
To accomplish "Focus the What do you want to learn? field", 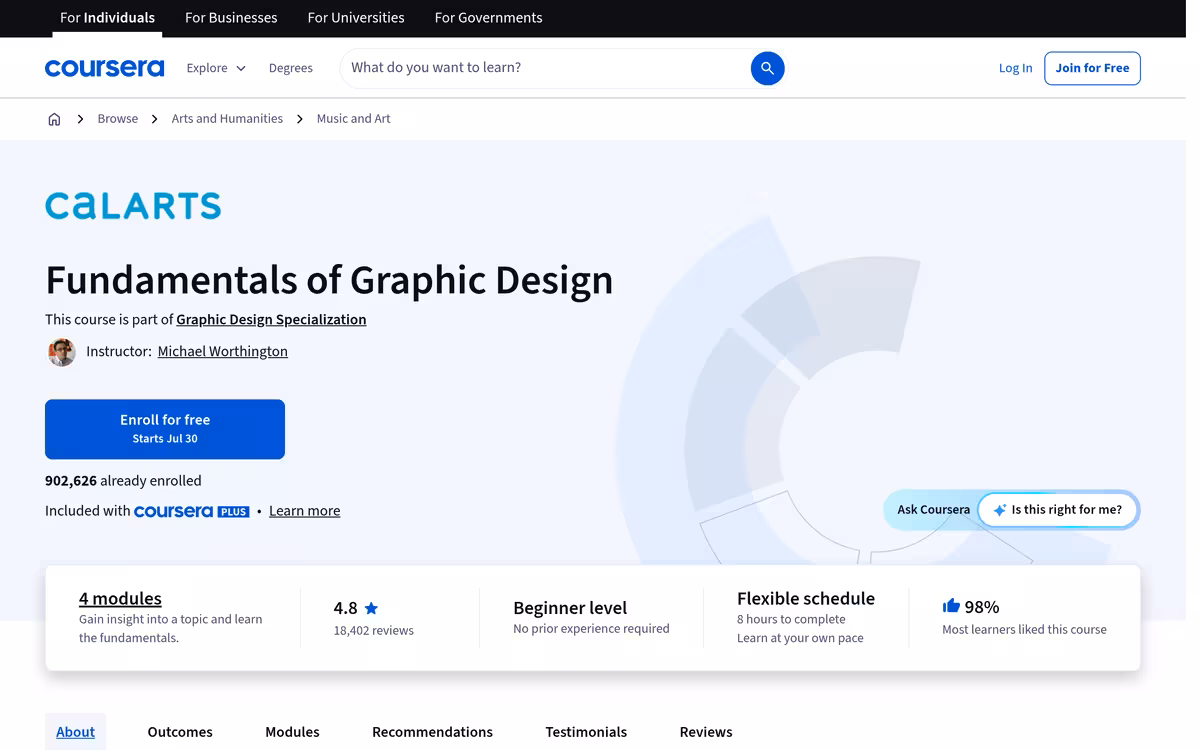I will tap(545, 68).
